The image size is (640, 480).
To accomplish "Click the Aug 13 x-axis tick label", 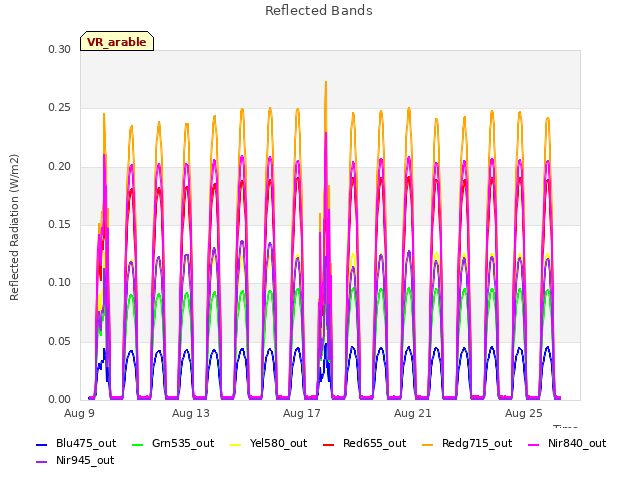I will click(191, 413).
